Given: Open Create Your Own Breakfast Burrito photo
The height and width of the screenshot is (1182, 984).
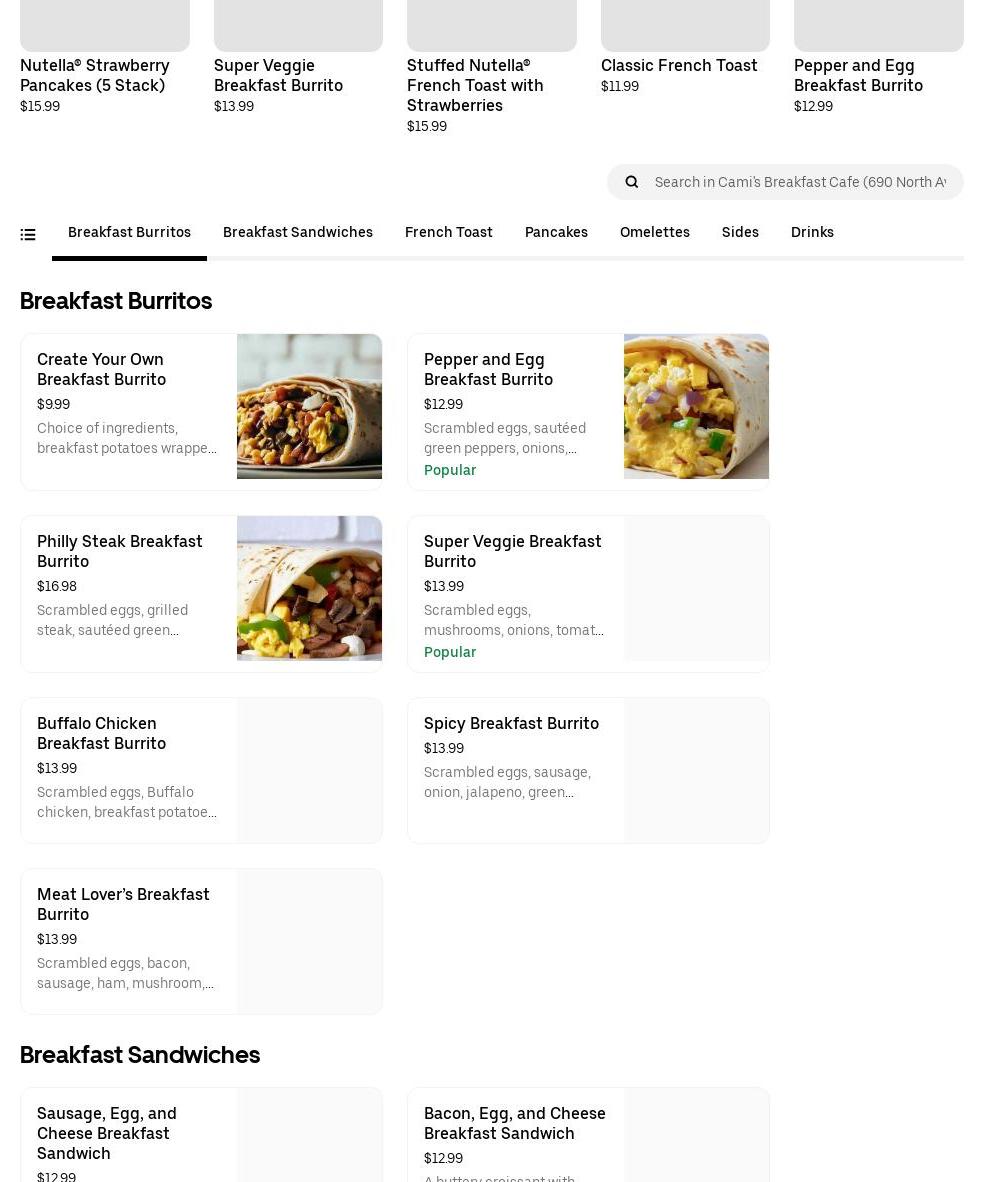Looking at the screenshot, I should (309, 406).
